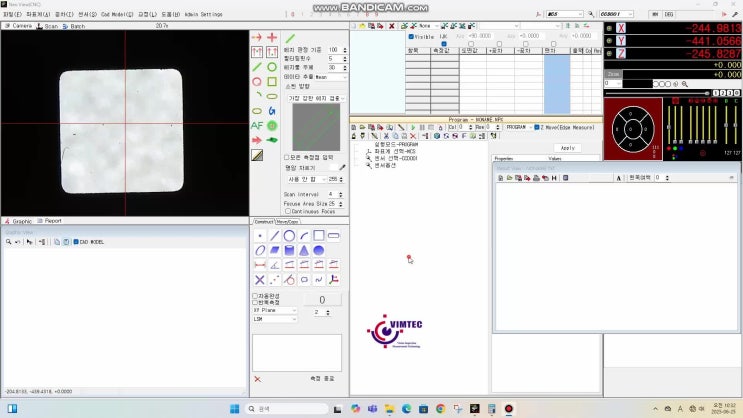The height and width of the screenshot is (418, 743).
Task: Select the red cross point measurement tool
Action: click(x=272, y=37)
